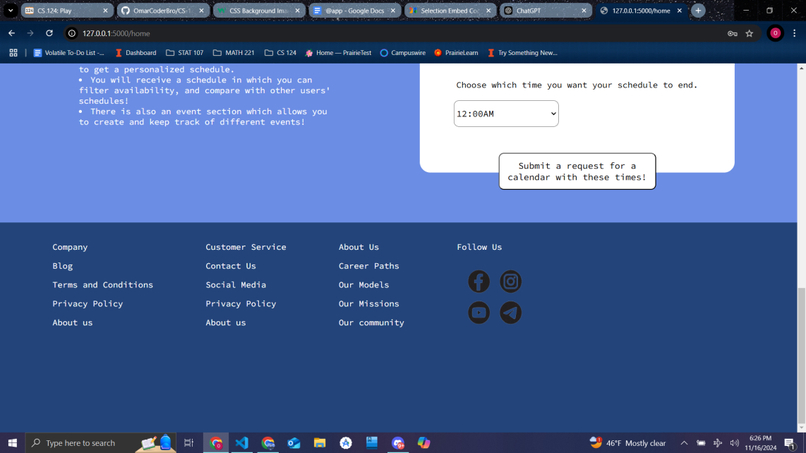Open the weather widget showing 46°F
This screenshot has width=806, height=453.
click(x=627, y=443)
